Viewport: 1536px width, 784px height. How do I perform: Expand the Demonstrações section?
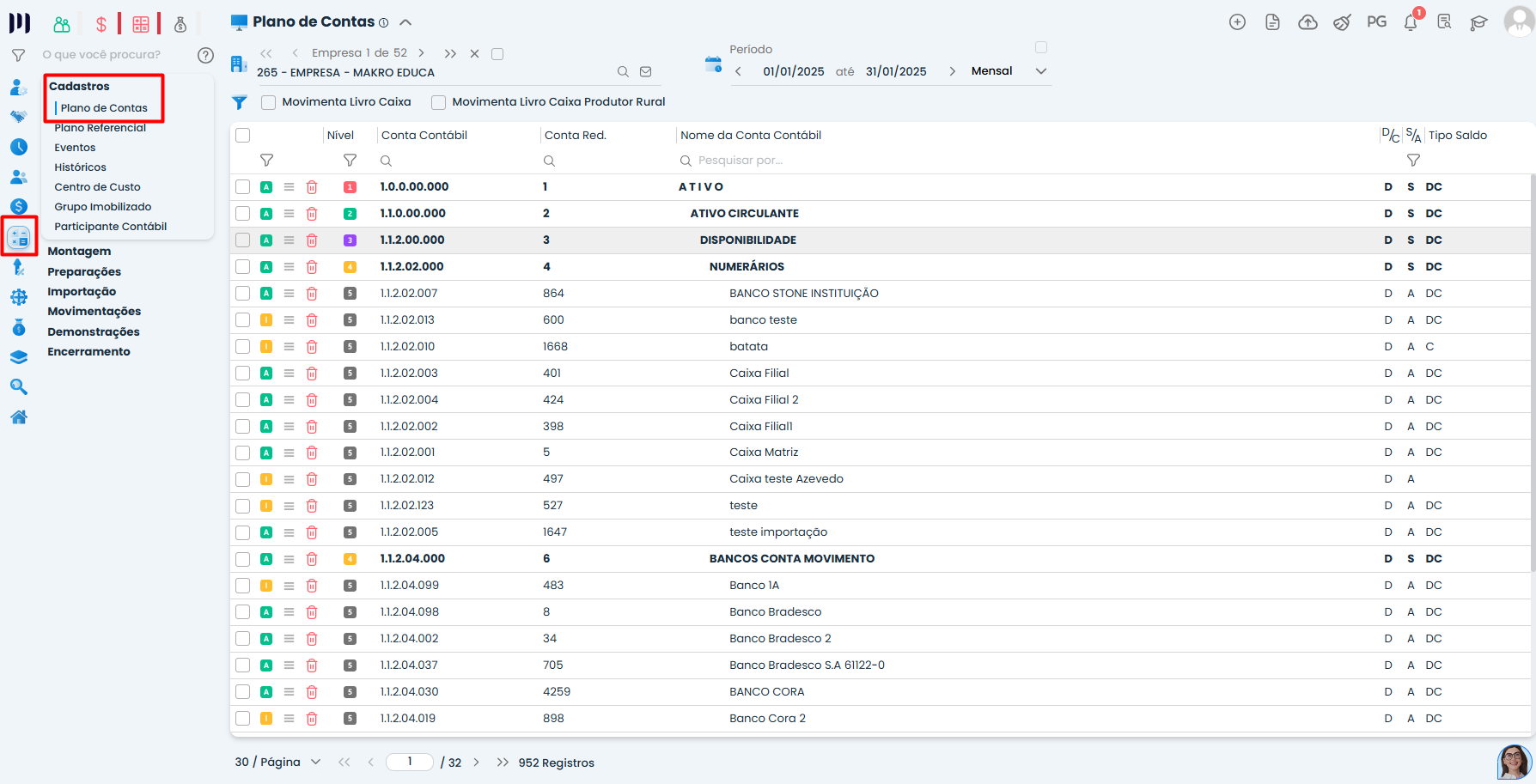click(93, 331)
